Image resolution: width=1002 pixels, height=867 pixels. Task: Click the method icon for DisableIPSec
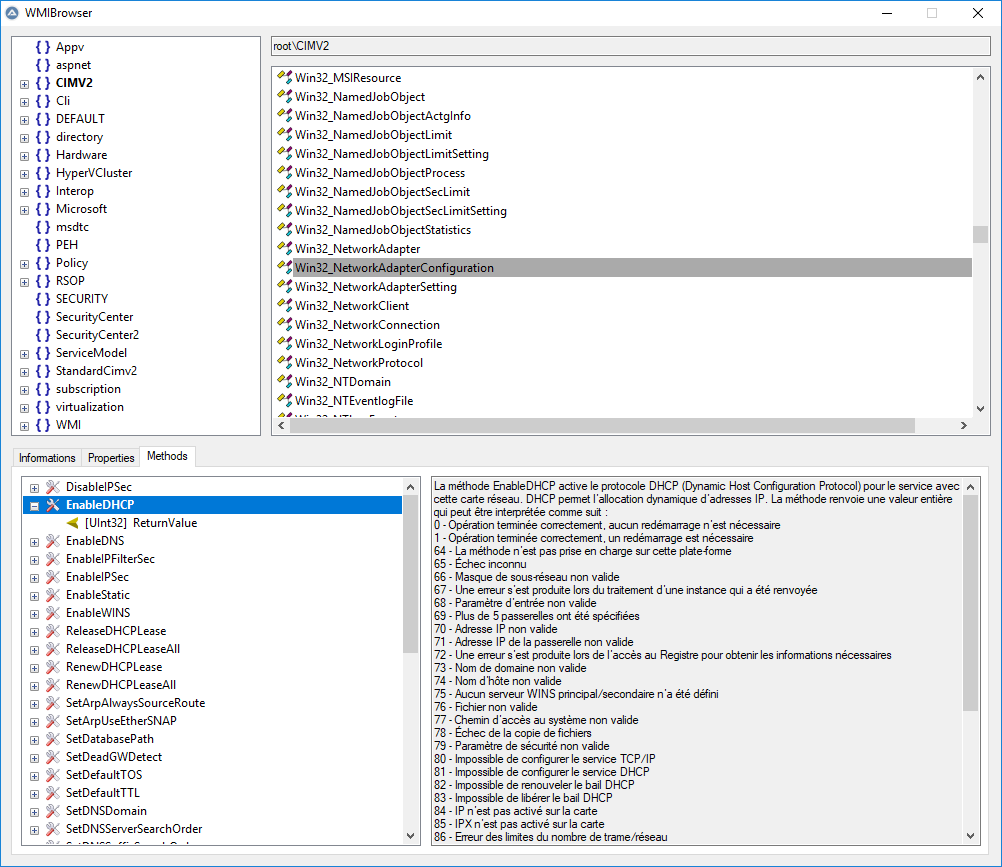[53, 487]
